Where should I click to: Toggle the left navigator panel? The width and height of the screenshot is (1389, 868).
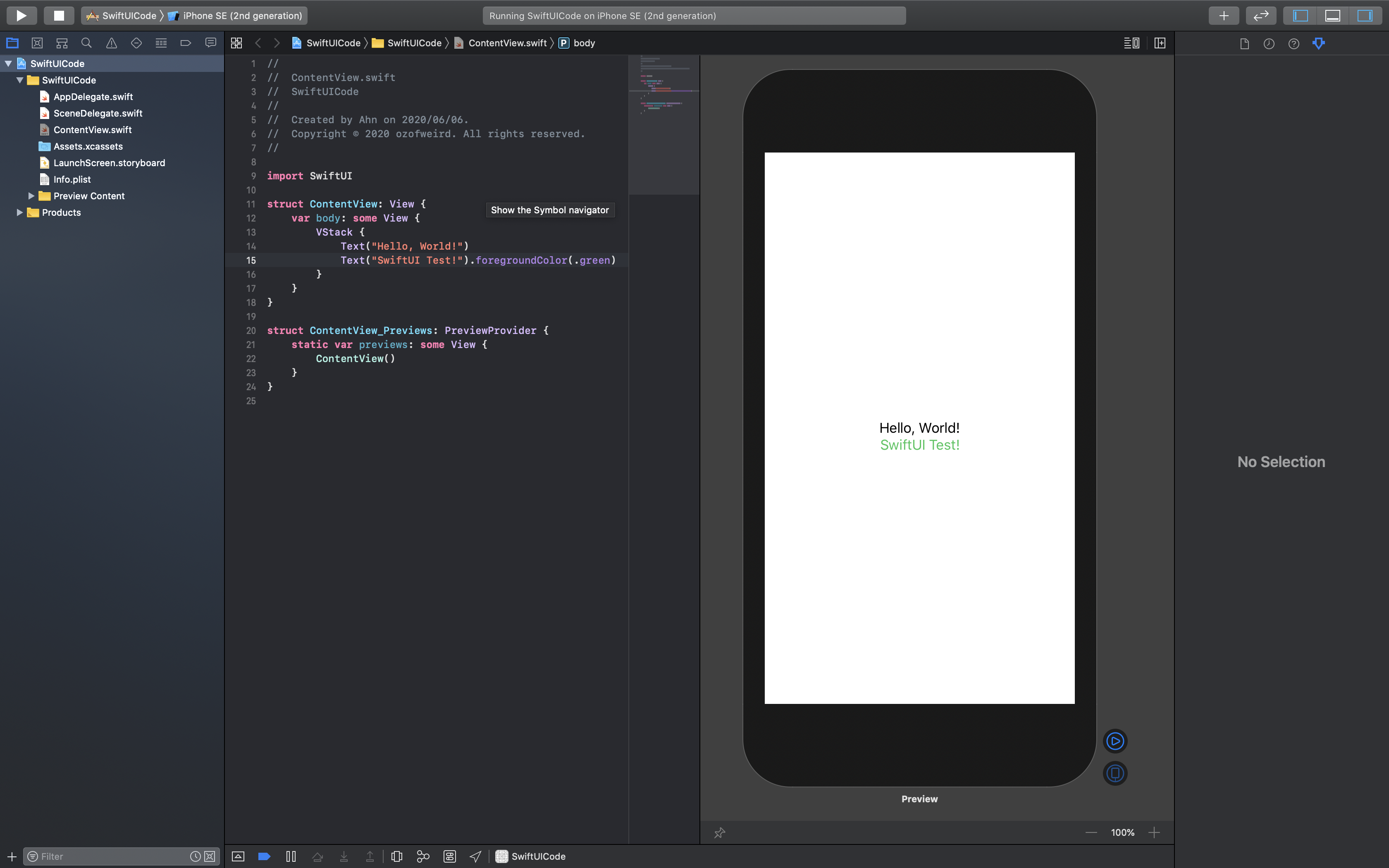[1300, 16]
